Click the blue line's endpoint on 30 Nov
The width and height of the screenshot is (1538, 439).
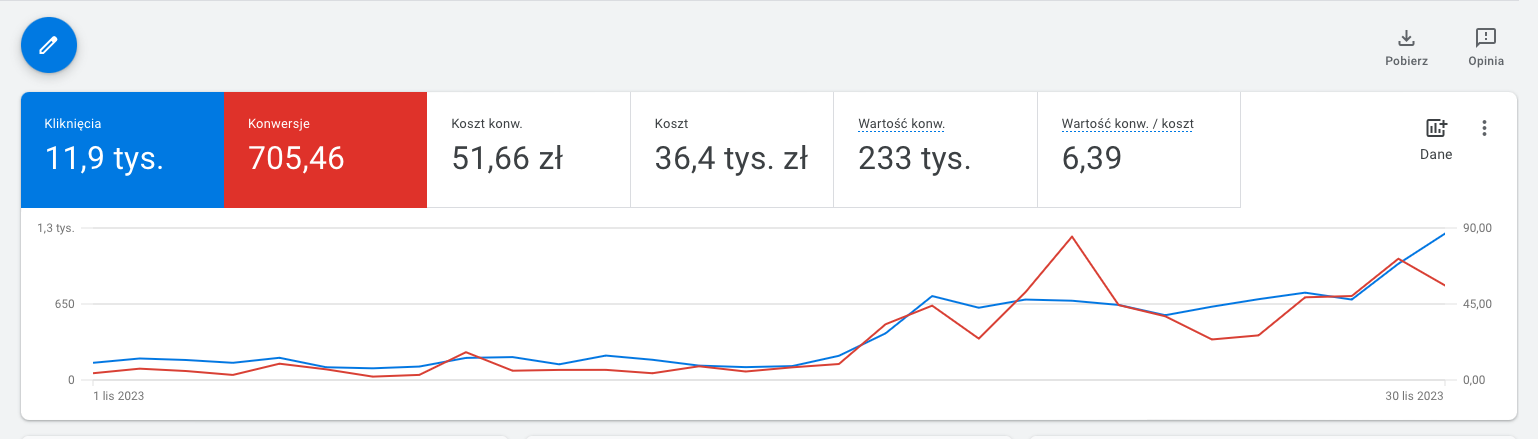pyautogui.click(x=1445, y=234)
